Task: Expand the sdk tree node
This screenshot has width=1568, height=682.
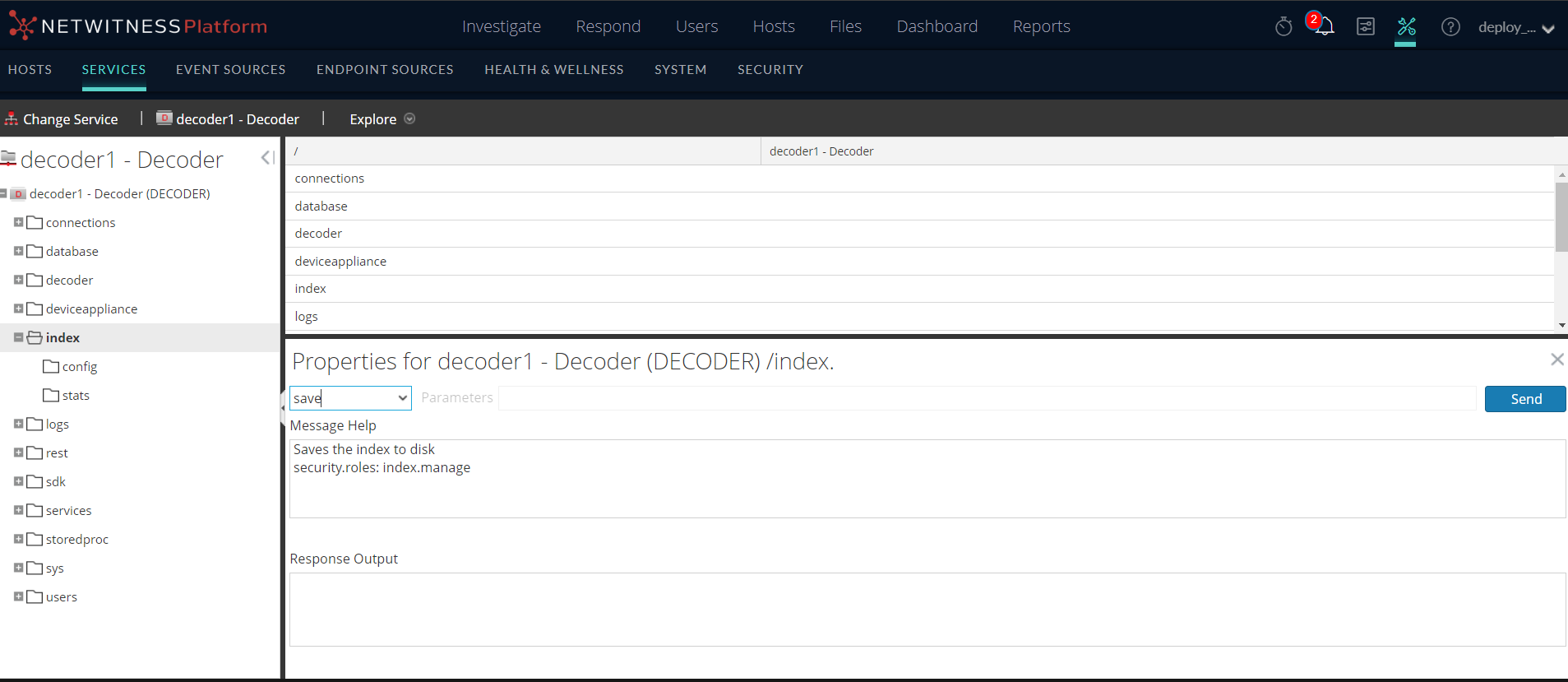Action: click(18, 481)
